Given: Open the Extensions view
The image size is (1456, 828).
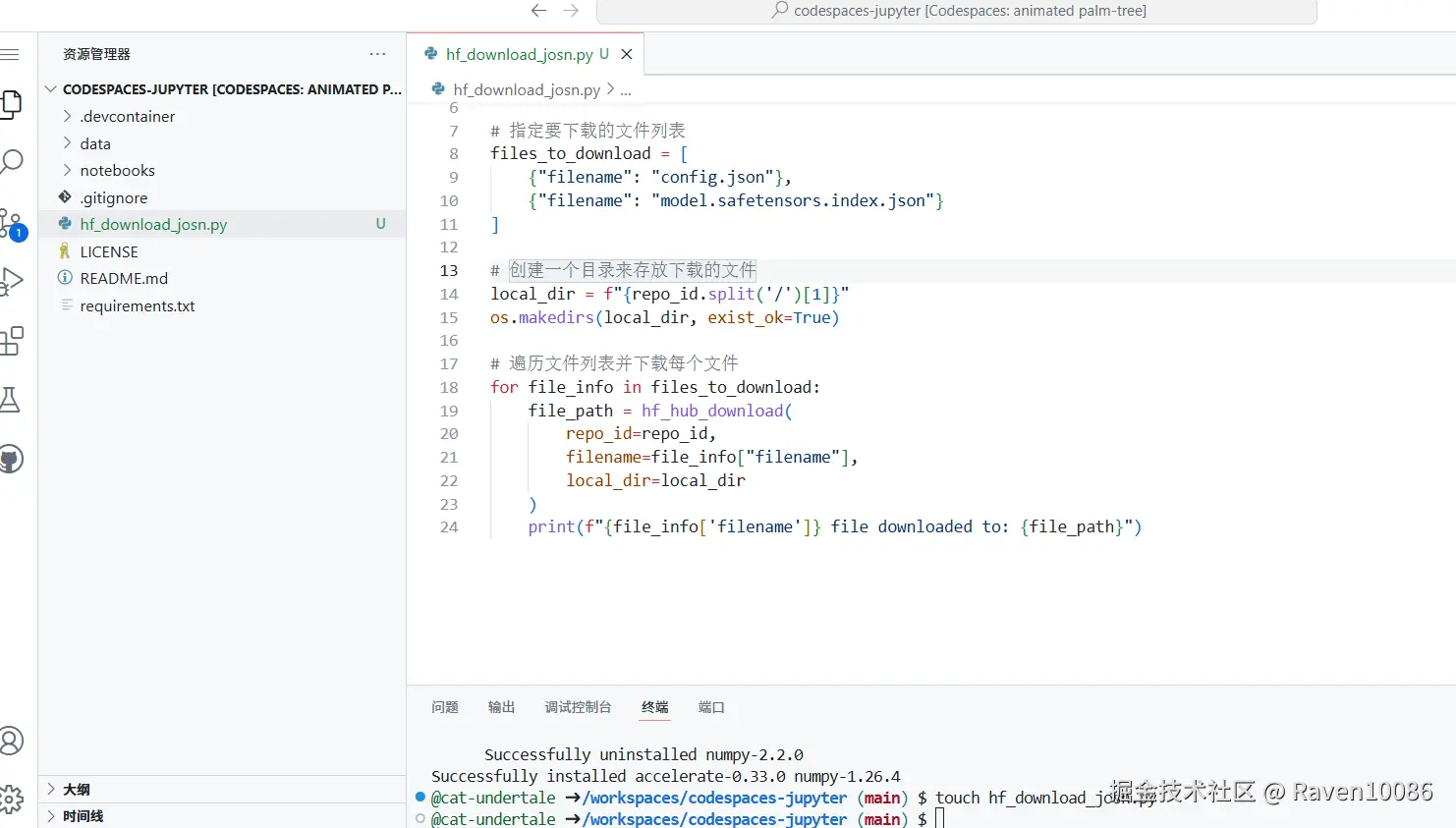Looking at the screenshot, I should tap(11, 341).
